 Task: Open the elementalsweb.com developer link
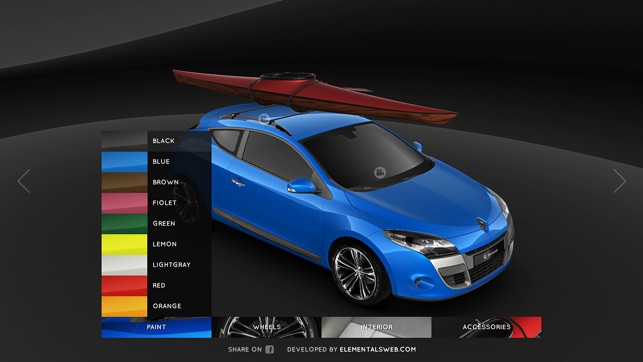[x=378, y=350]
